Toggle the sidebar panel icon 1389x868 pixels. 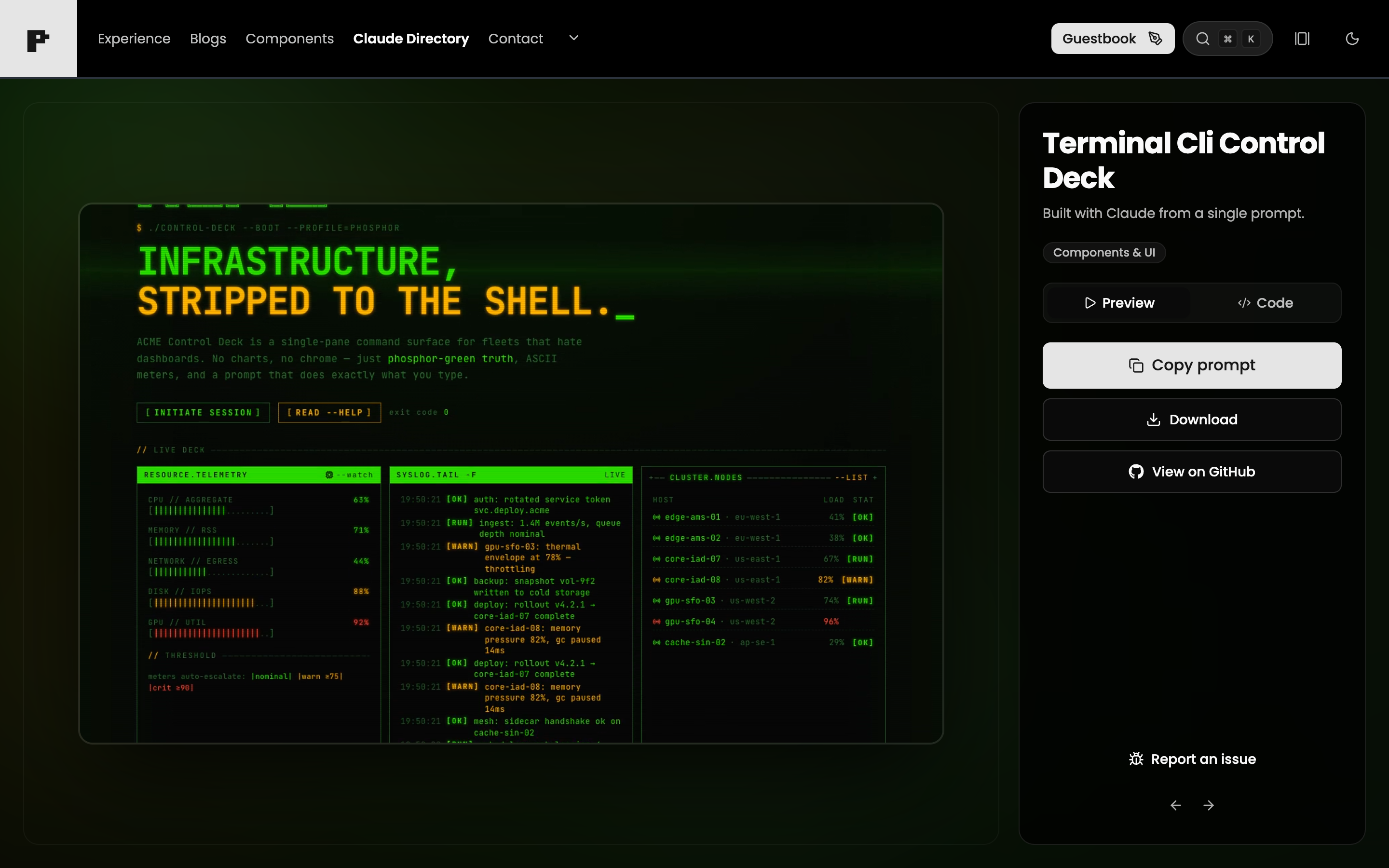click(1302, 39)
